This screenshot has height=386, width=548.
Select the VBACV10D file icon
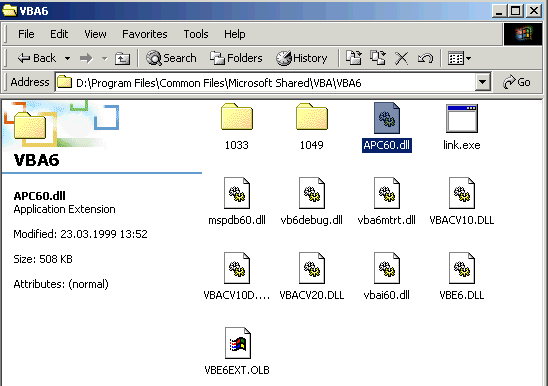coord(237,268)
